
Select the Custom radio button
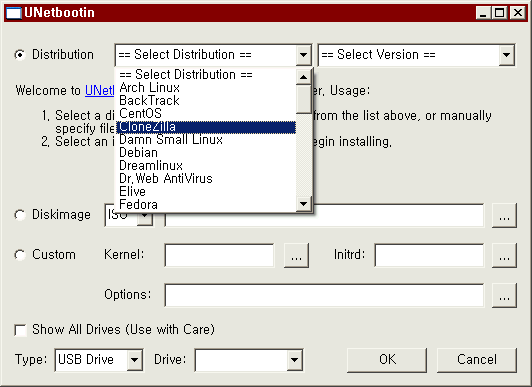coord(20,255)
